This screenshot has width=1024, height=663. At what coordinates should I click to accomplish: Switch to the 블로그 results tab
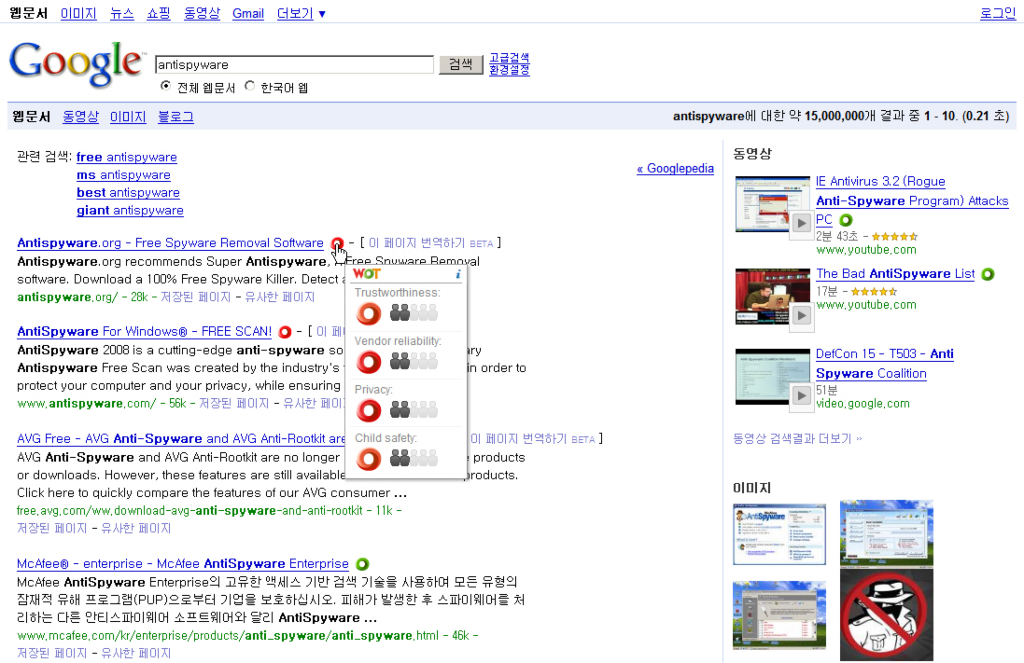[176, 117]
